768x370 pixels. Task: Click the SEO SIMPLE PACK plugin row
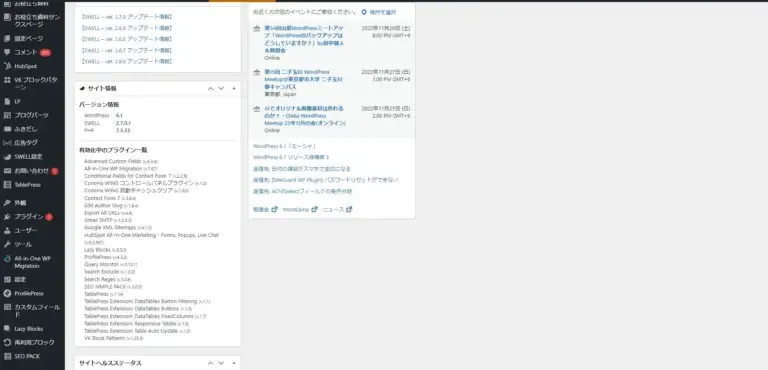(113, 287)
